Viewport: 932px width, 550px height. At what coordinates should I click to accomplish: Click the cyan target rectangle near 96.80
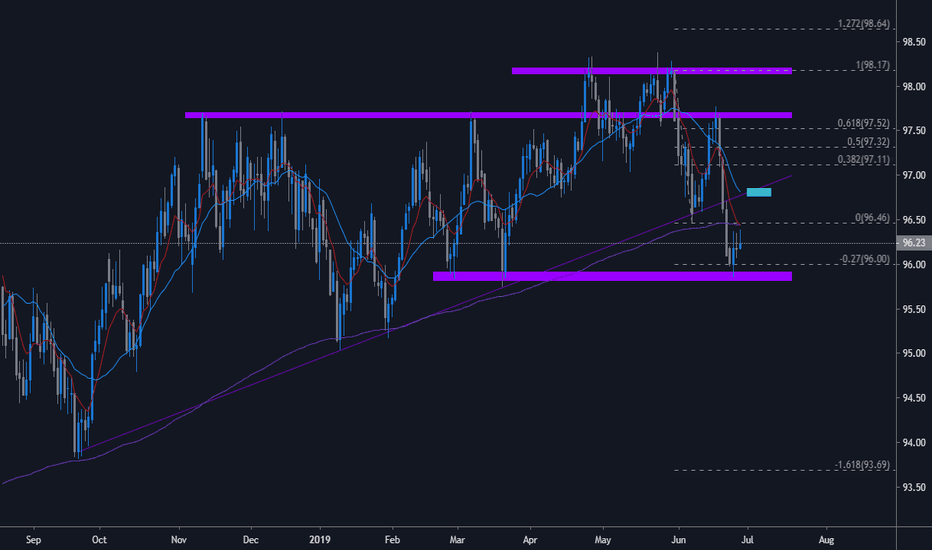(x=759, y=192)
